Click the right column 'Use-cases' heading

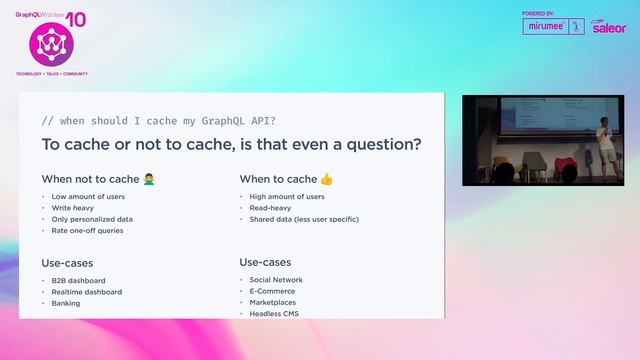point(265,262)
